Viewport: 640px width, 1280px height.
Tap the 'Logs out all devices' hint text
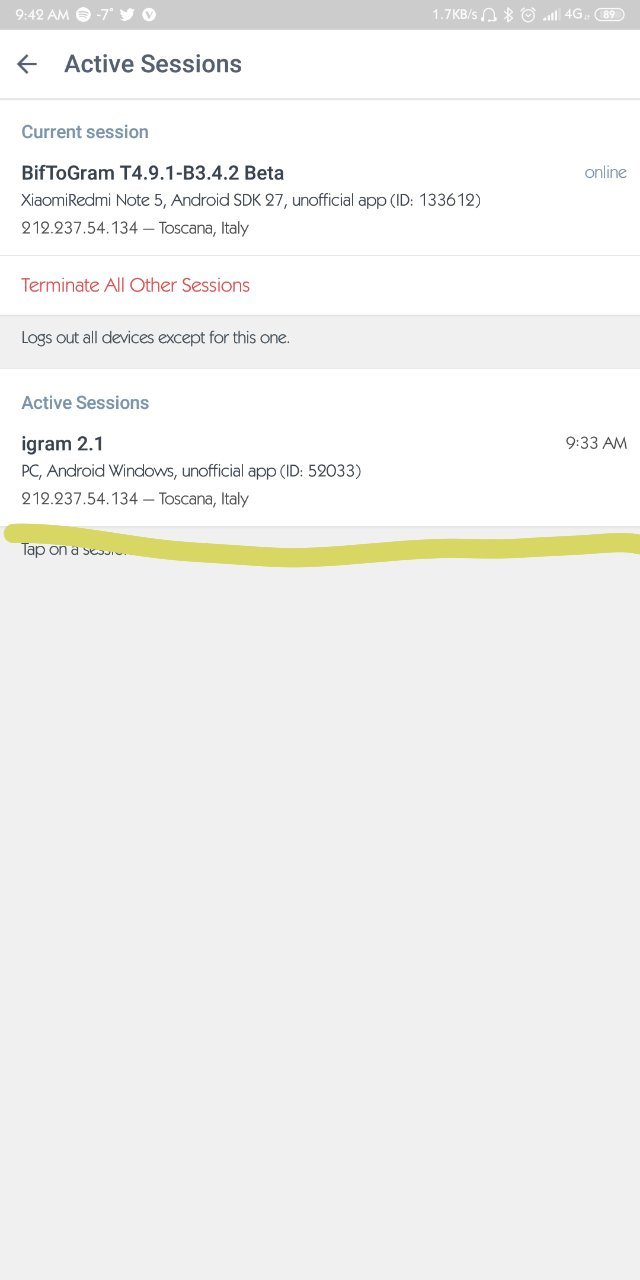156,338
